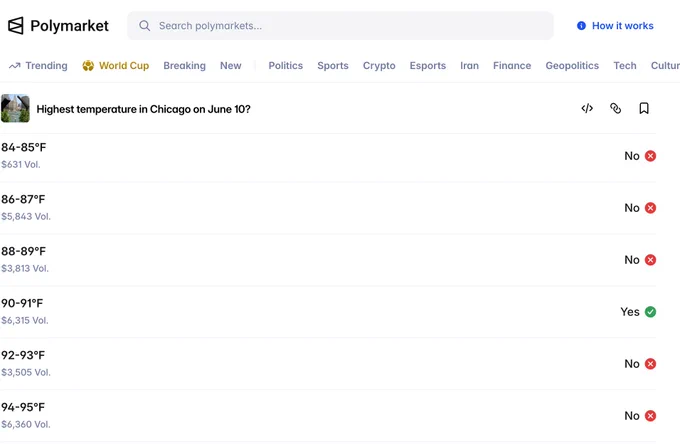This screenshot has height=445, width=680.
Task: Open the Trending tab
Action: (x=38, y=65)
